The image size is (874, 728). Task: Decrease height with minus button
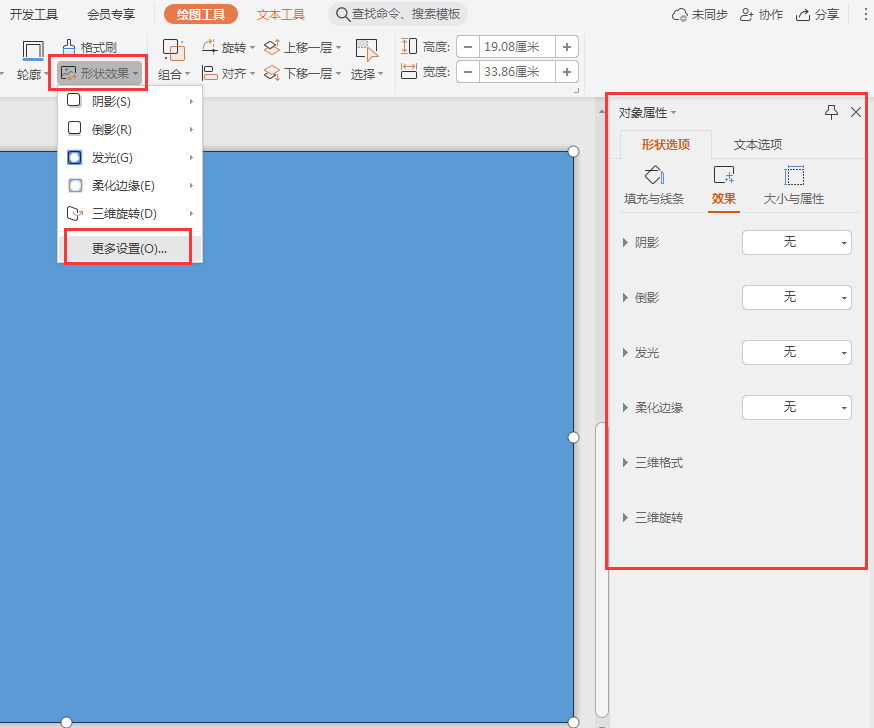[468, 47]
